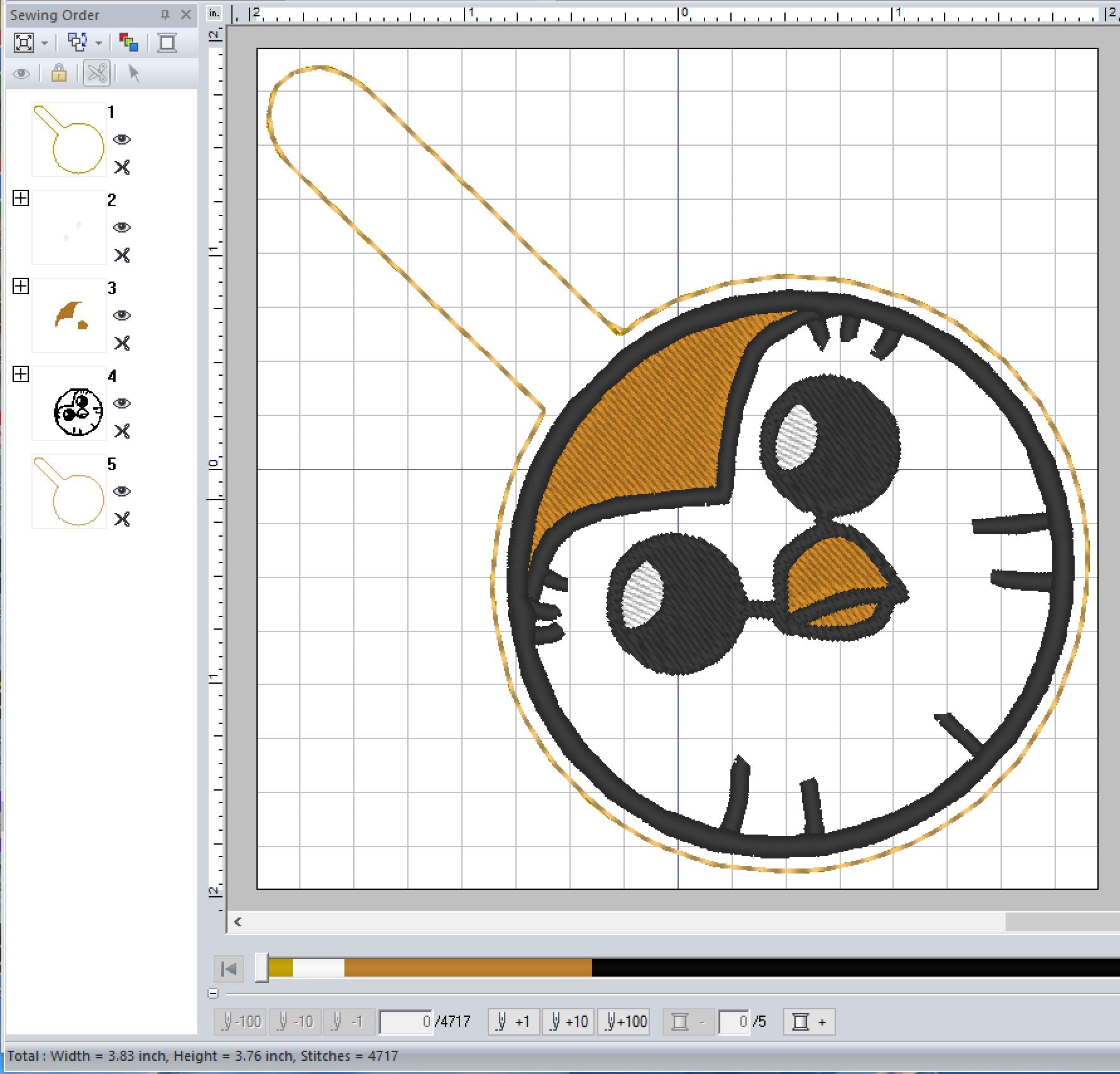Click the overlapping squares sewing order icon

click(77, 43)
